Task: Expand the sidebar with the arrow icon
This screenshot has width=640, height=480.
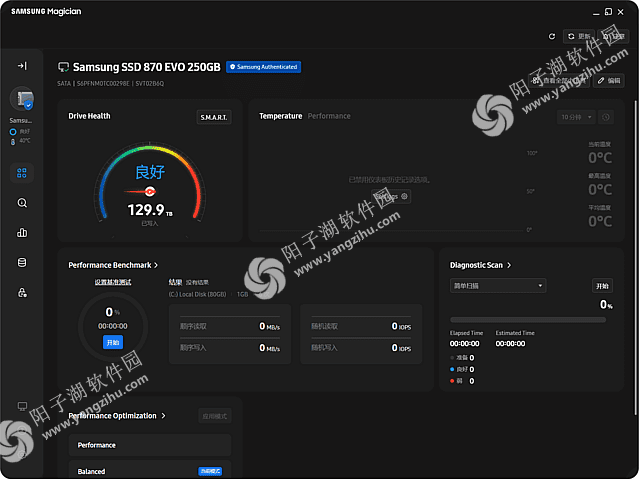Action: 22,66
